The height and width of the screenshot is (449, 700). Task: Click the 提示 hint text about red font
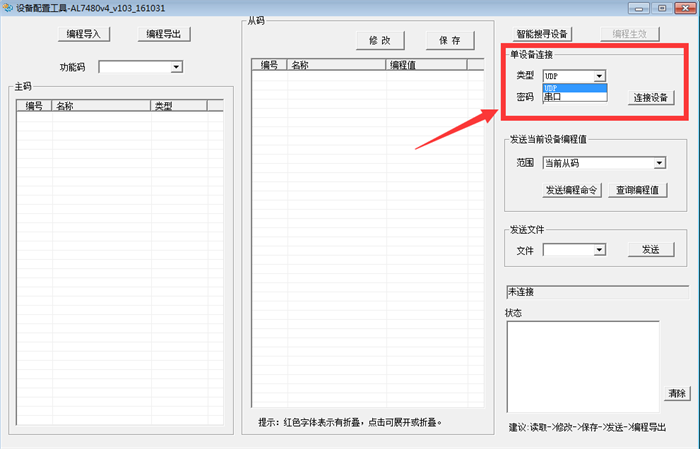350,422
